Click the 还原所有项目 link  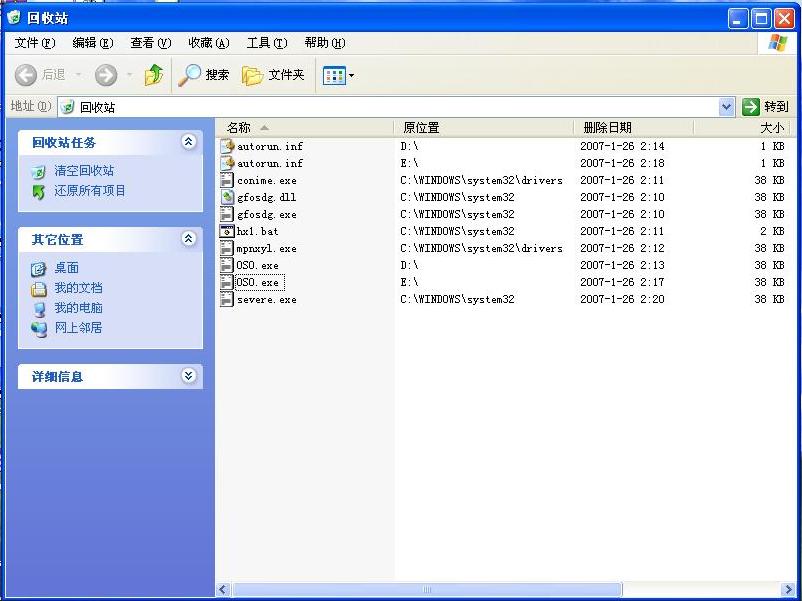point(90,191)
